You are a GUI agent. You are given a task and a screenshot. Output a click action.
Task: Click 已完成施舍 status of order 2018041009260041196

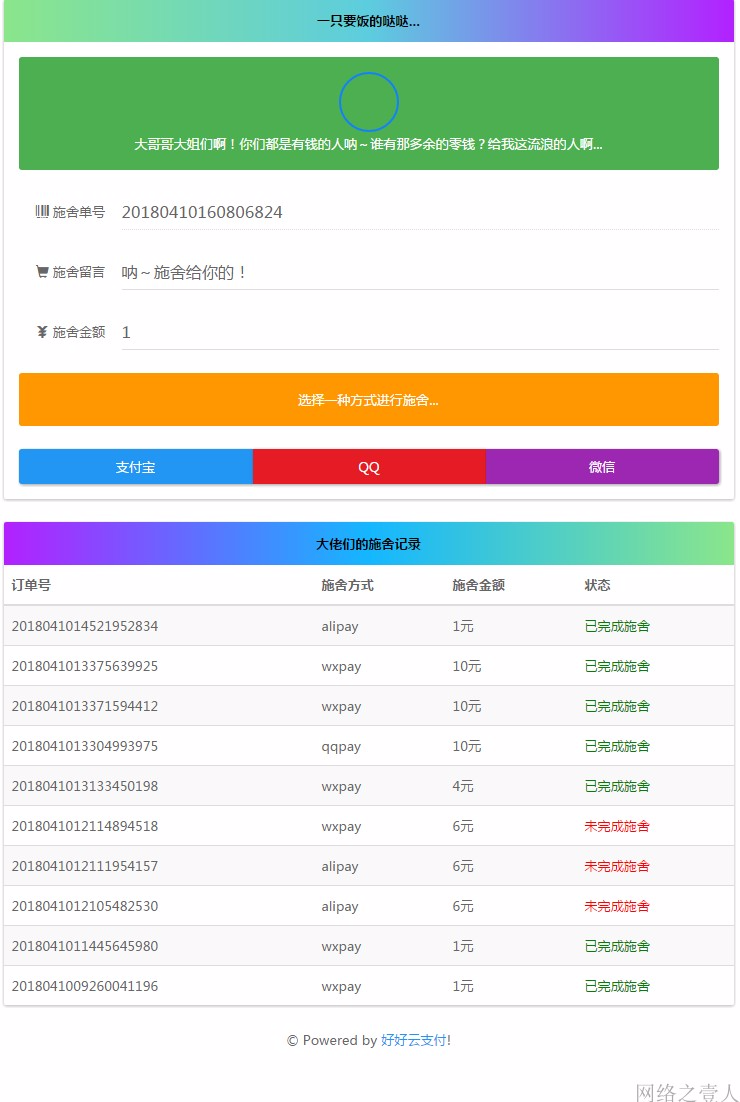[x=616, y=986]
